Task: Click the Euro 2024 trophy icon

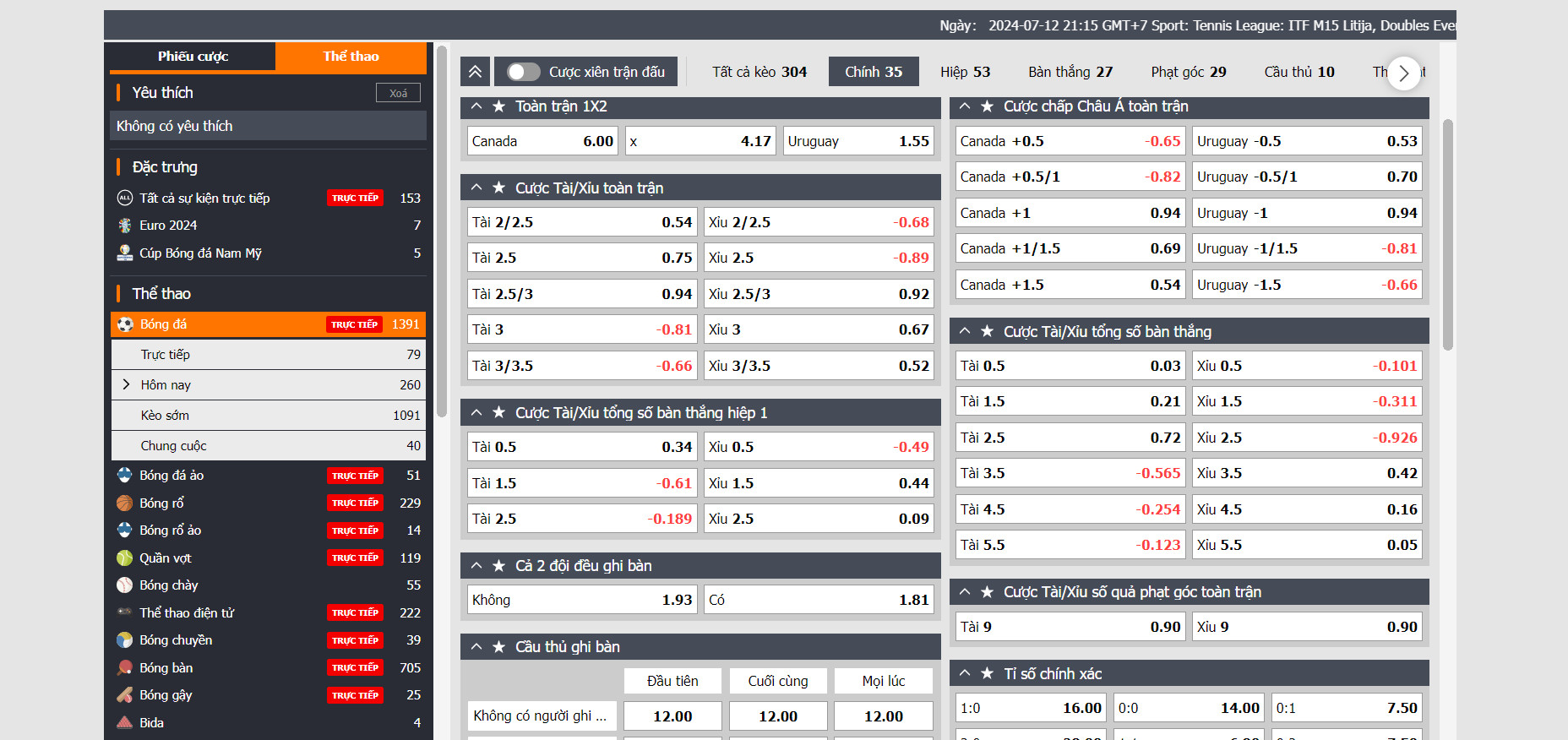Action: (x=125, y=226)
